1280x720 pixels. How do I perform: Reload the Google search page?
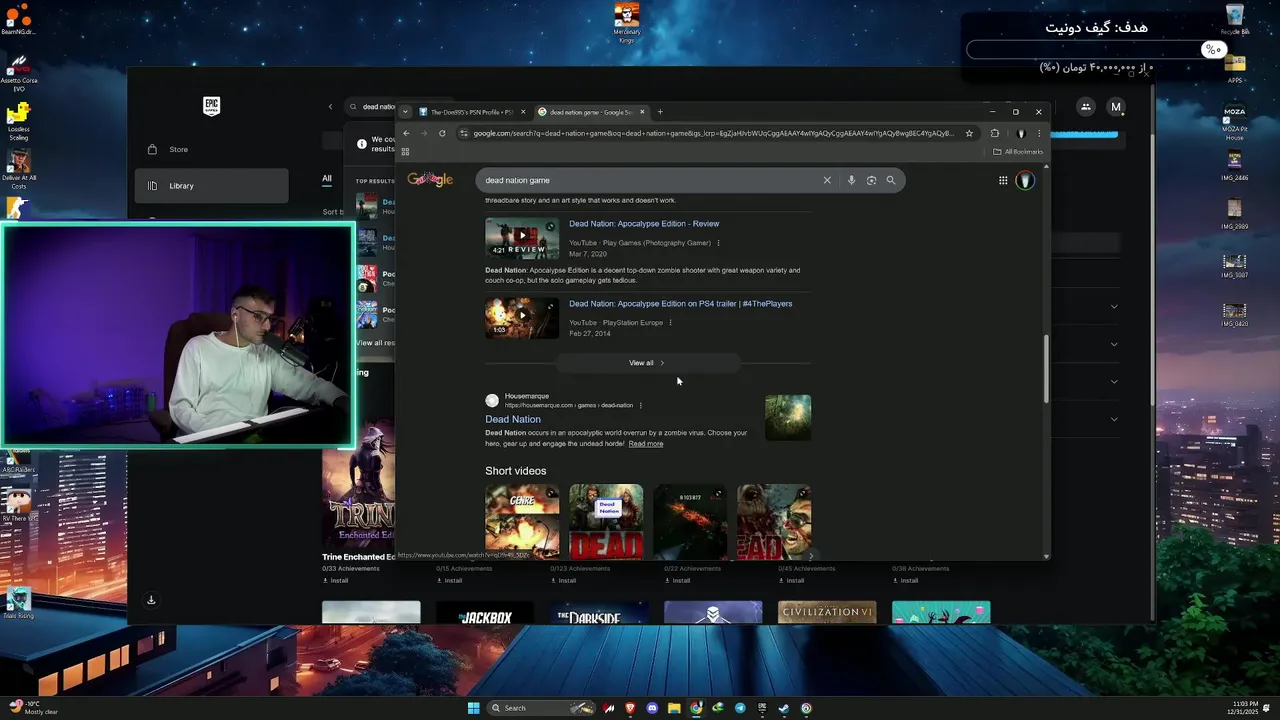click(441, 133)
